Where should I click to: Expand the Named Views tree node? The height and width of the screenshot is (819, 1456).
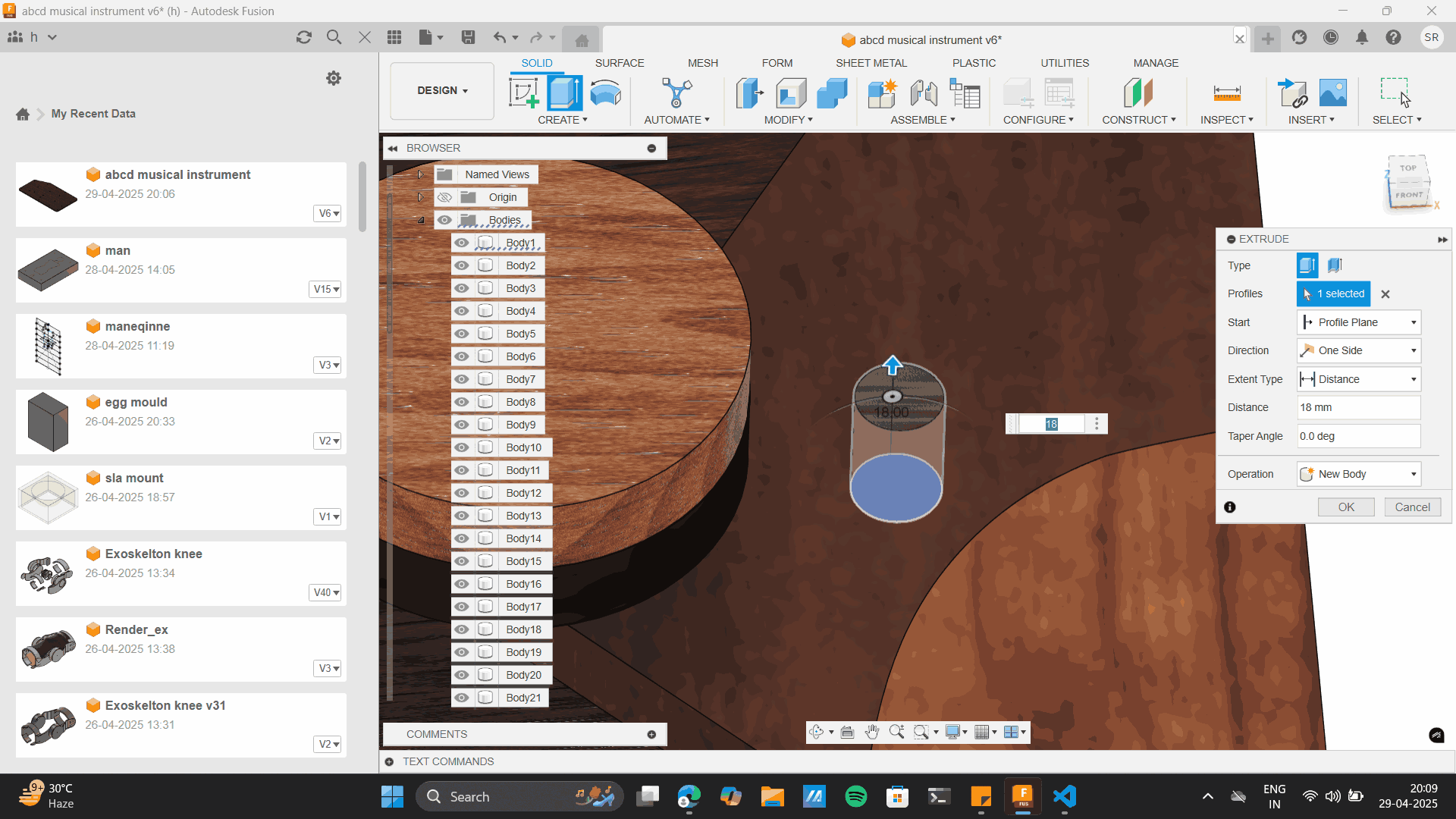click(420, 174)
